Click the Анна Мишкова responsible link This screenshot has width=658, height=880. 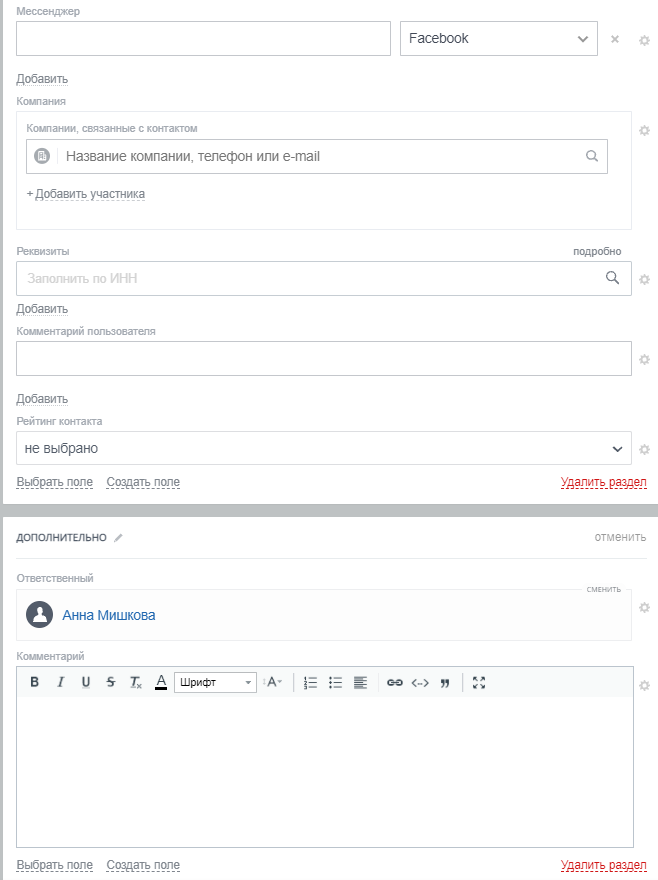coord(109,615)
